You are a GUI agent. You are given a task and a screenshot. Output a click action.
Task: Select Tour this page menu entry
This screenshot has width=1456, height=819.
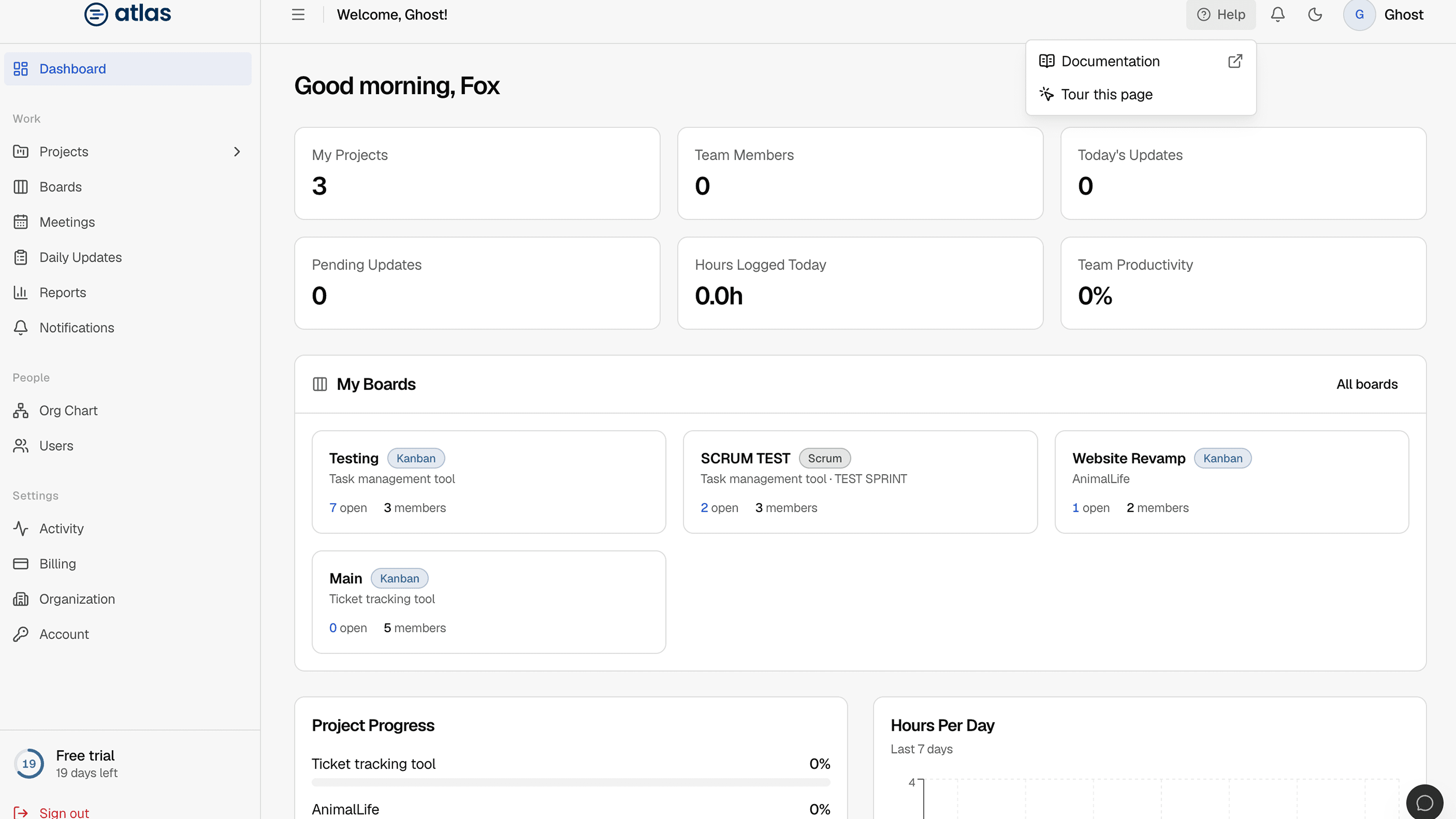coord(1141,94)
